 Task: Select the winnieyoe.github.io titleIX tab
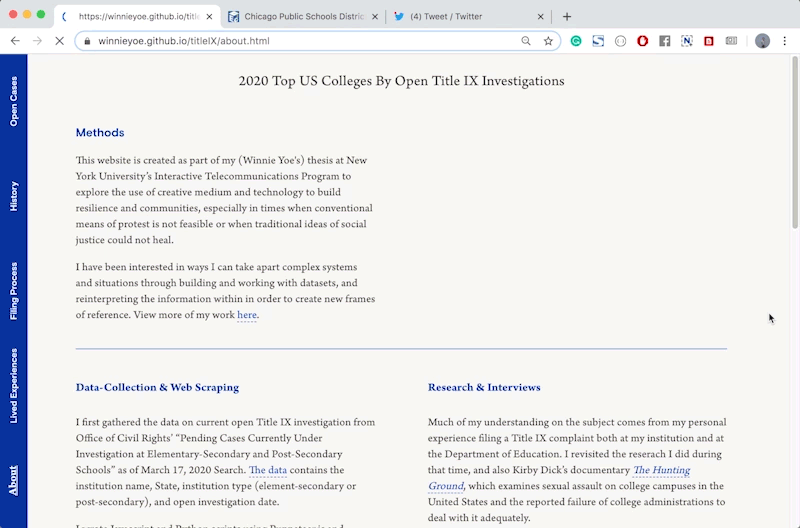click(137, 16)
